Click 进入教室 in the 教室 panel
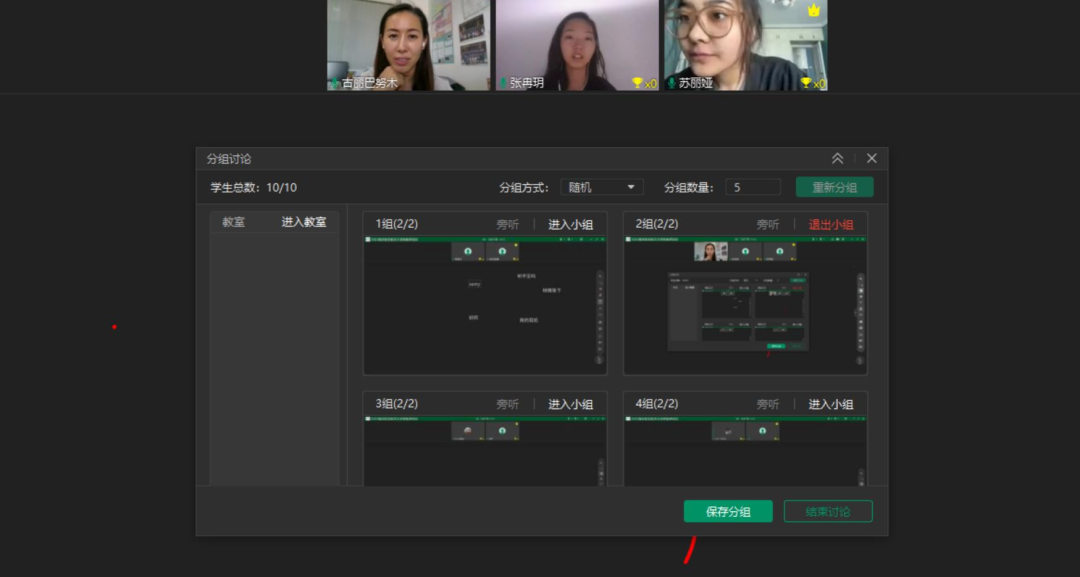The height and width of the screenshot is (577, 1080). click(304, 222)
